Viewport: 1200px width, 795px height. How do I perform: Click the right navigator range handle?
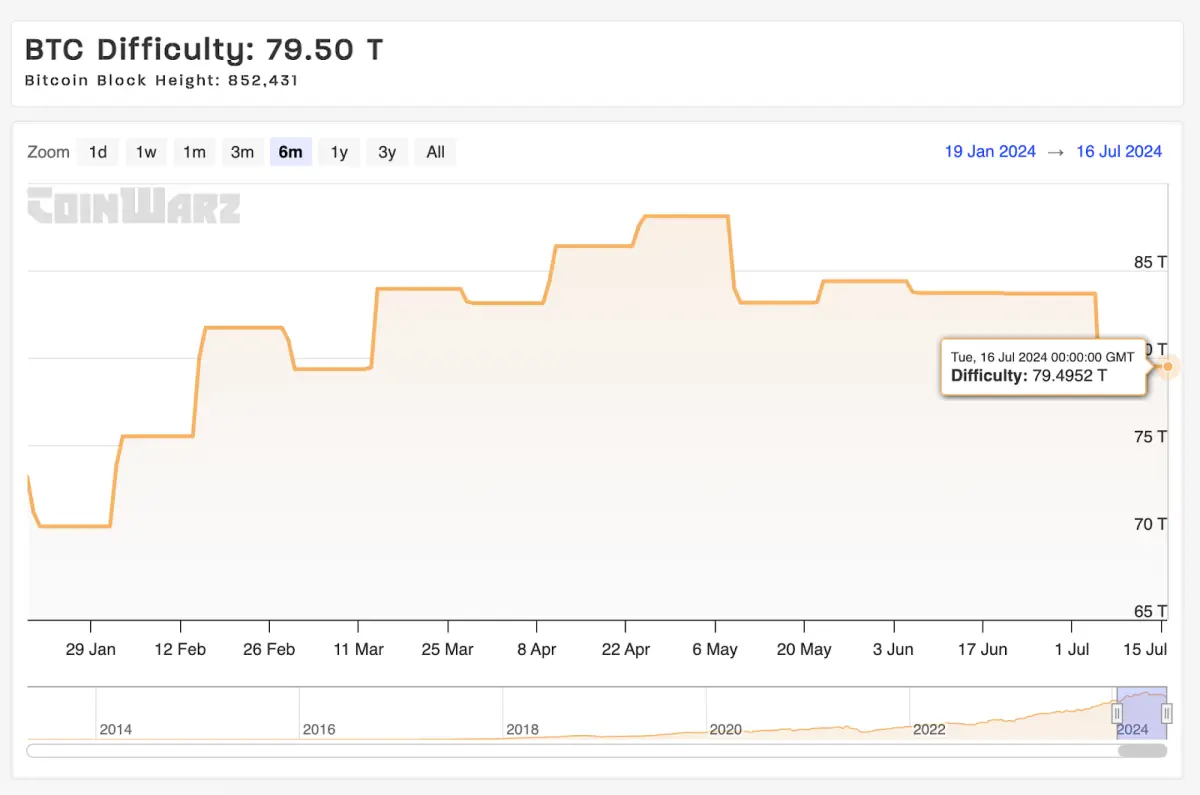pos(1166,713)
